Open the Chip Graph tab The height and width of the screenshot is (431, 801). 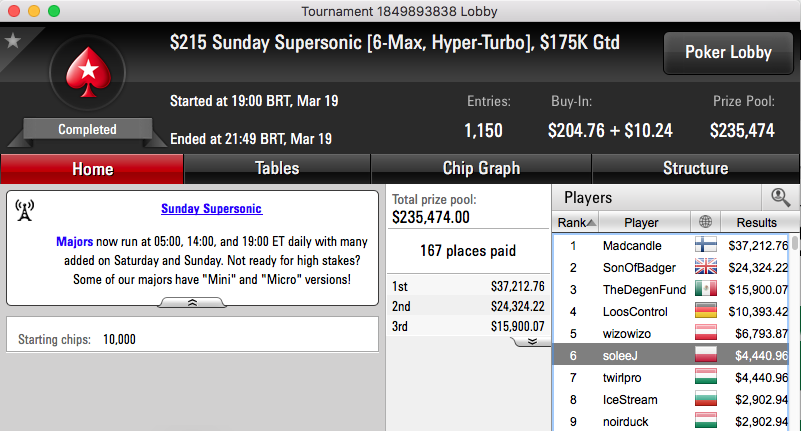481,169
